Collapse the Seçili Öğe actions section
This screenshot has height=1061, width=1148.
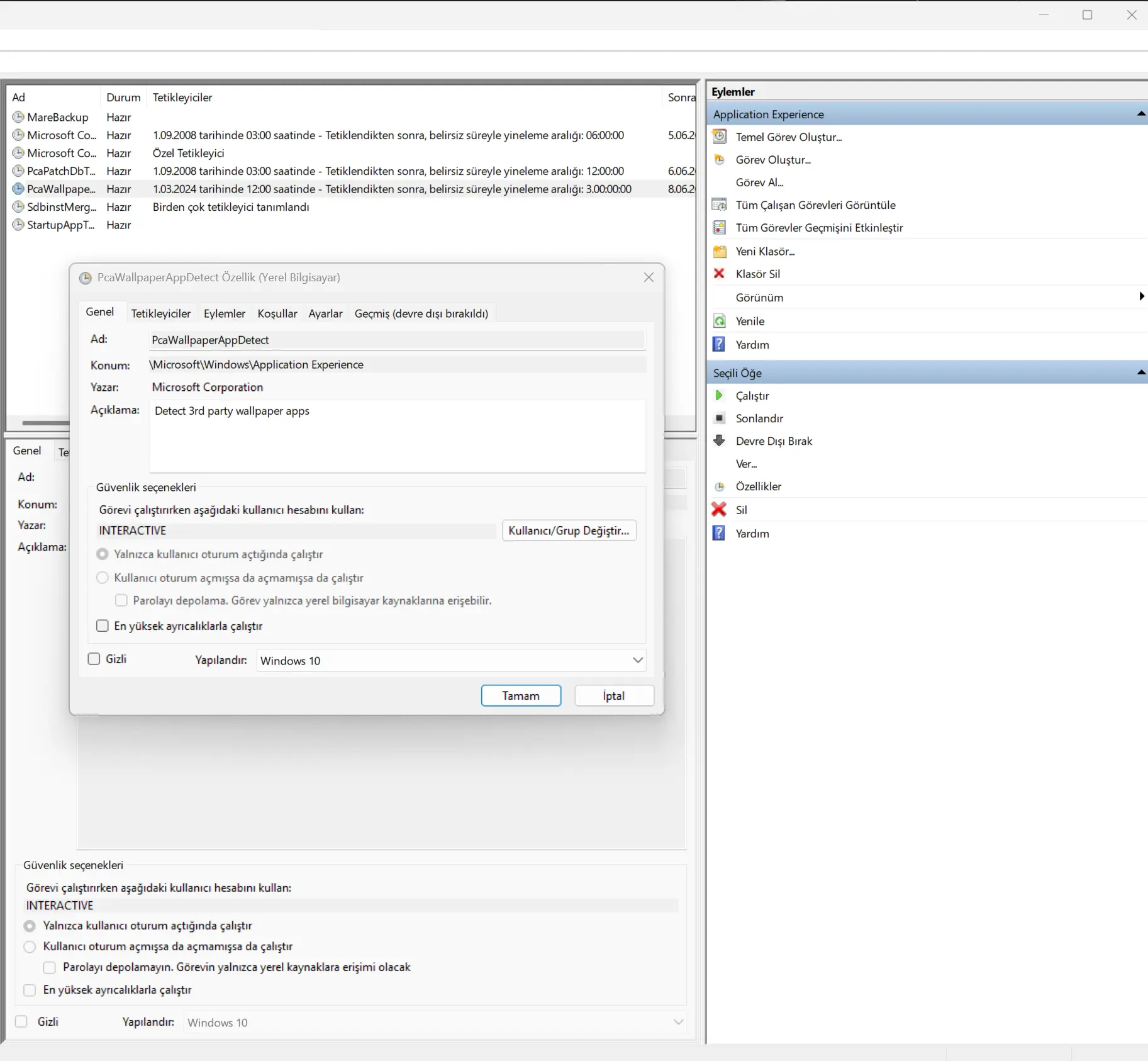(1140, 373)
